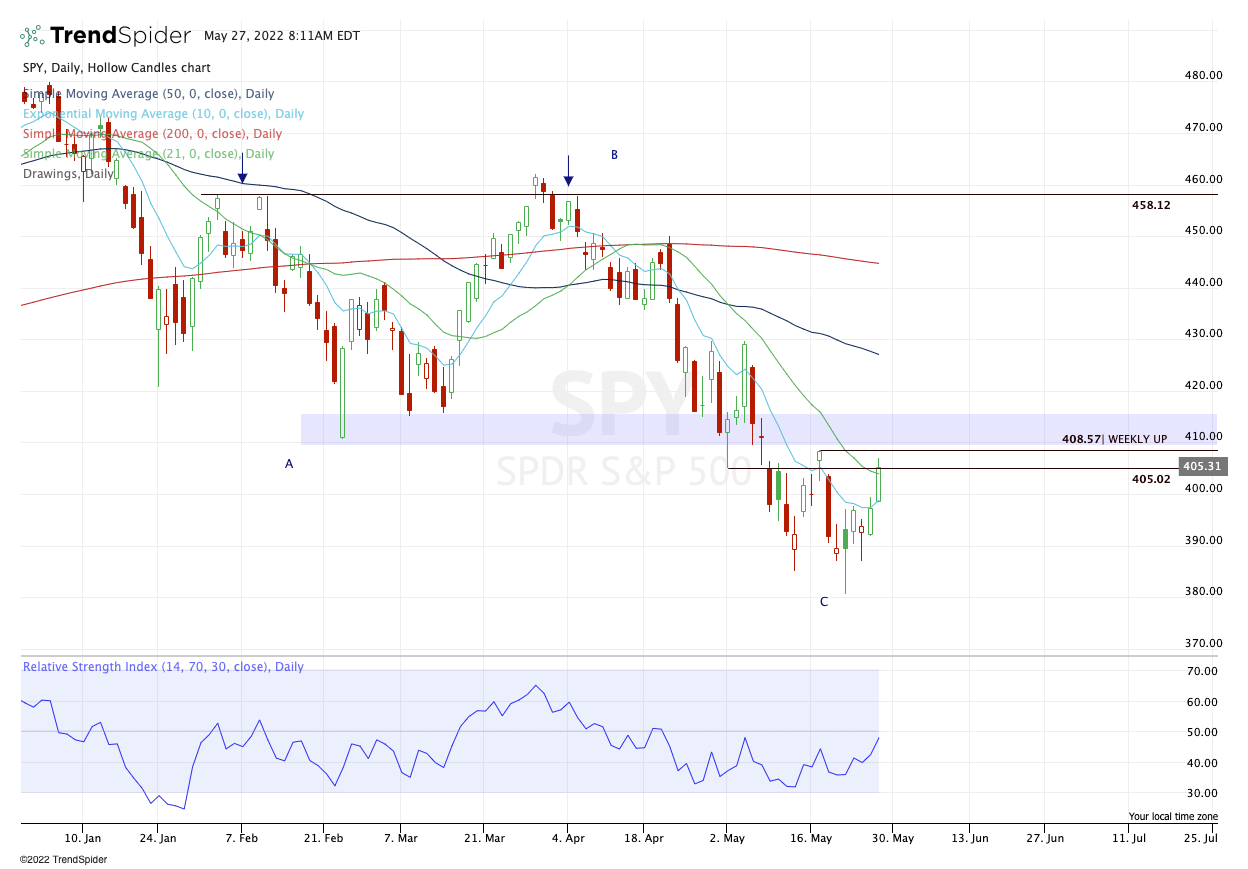
Task: Select the Simple Moving Average 200 legend entry
Action: tap(152, 134)
